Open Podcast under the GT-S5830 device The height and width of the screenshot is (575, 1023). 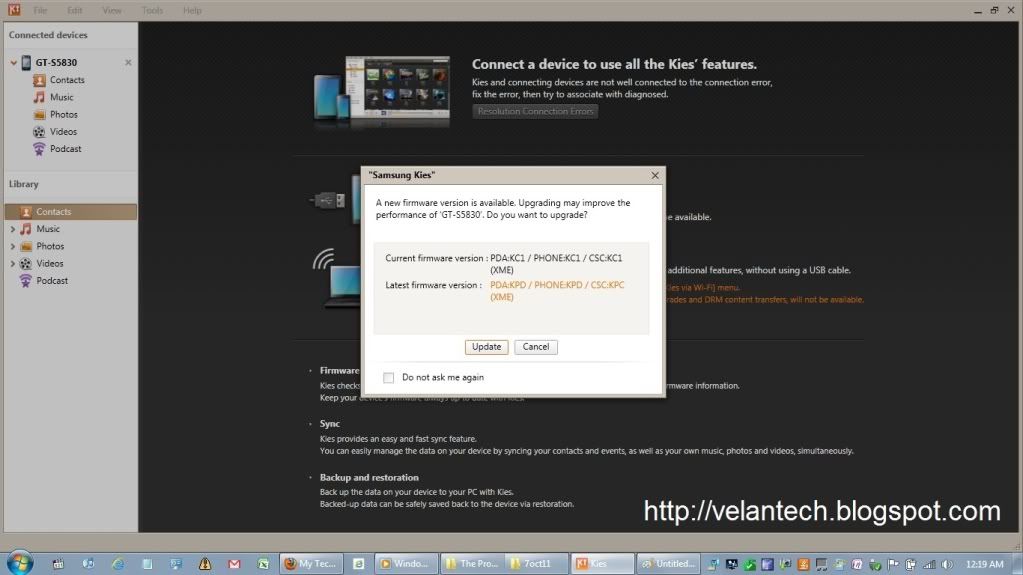click(x=65, y=149)
